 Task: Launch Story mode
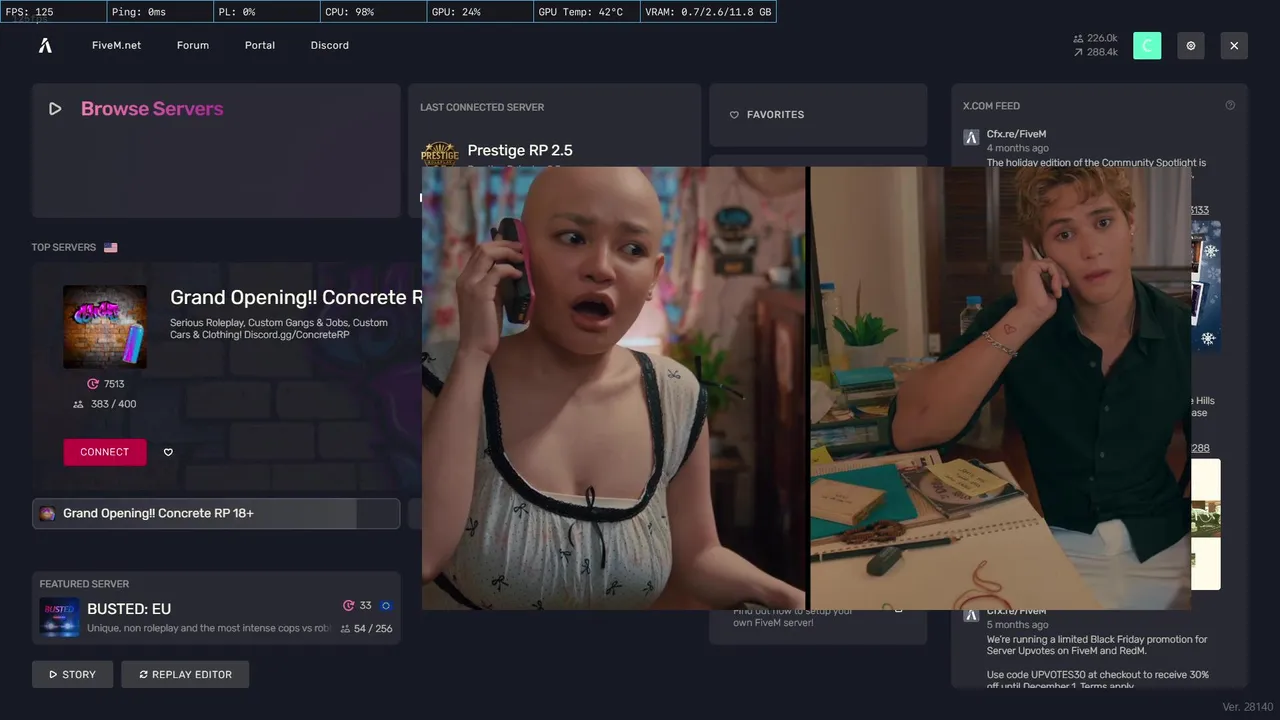pos(73,674)
